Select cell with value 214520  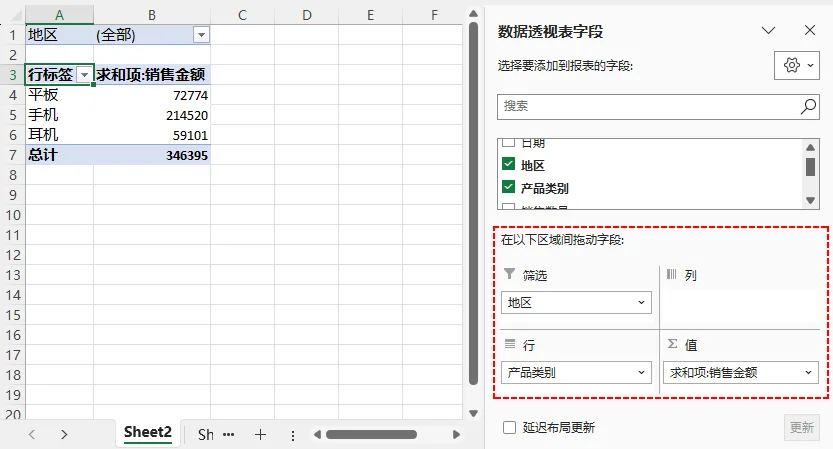tap(152, 115)
